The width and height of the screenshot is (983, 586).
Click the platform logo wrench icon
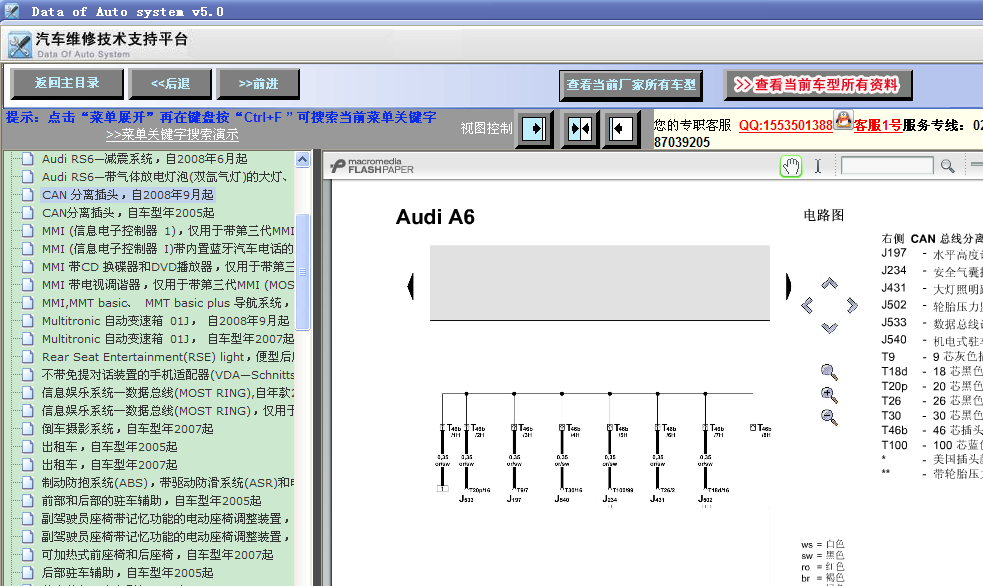(x=19, y=44)
